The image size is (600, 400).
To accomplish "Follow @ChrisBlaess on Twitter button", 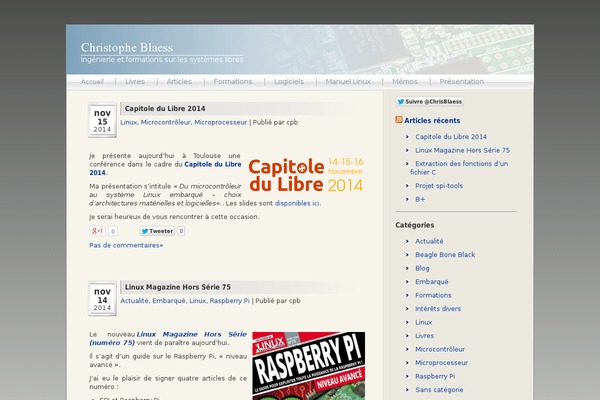I will click(429, 101).
